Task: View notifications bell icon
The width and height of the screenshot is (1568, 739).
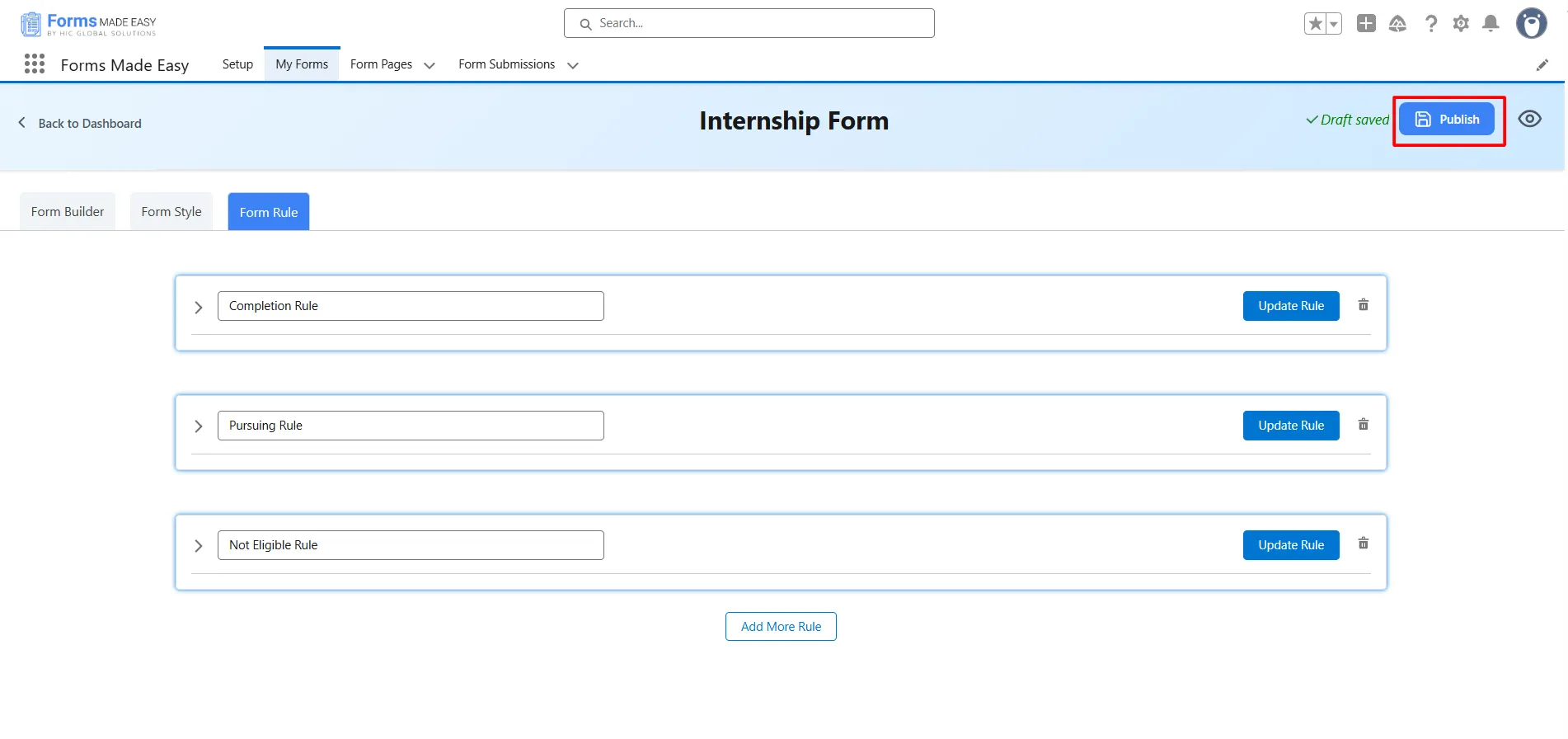Action: point(1491,24)
